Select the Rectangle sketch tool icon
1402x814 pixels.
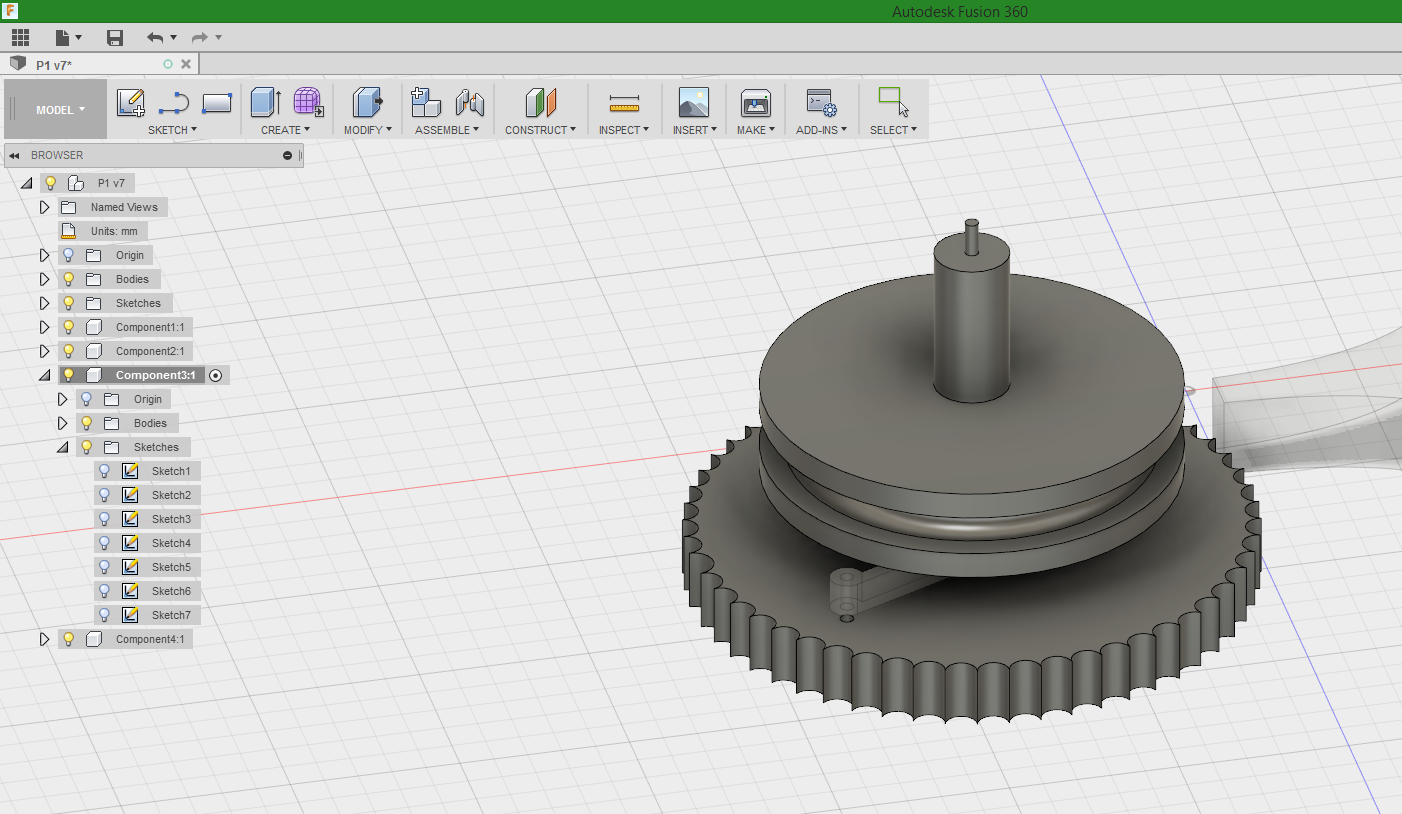217,103
